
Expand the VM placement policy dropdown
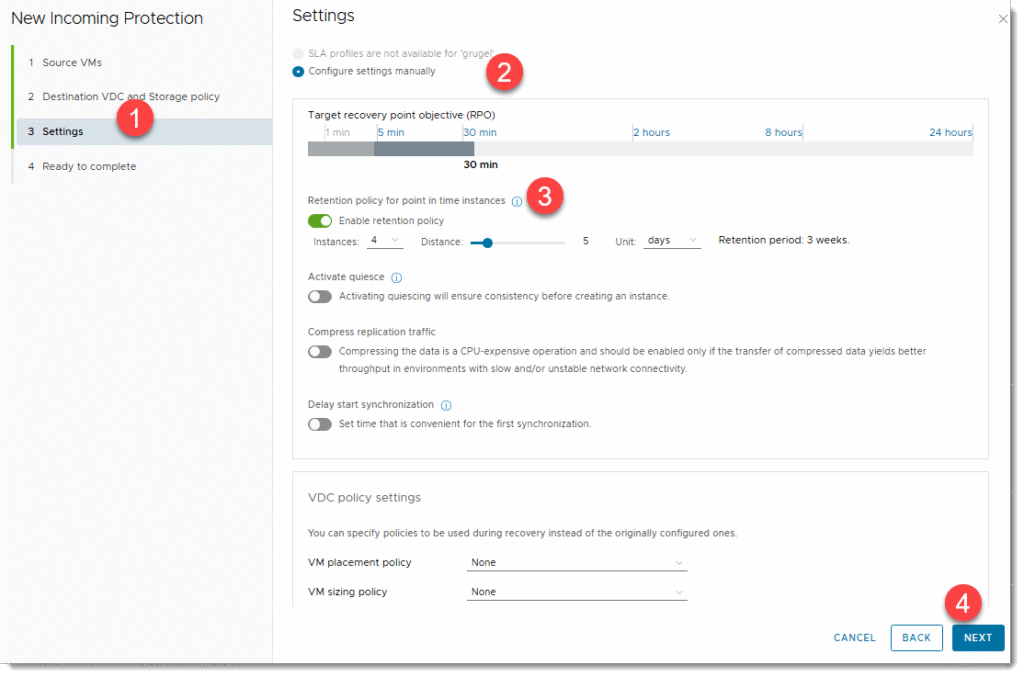pyautogui.click(x=577, y=563)
